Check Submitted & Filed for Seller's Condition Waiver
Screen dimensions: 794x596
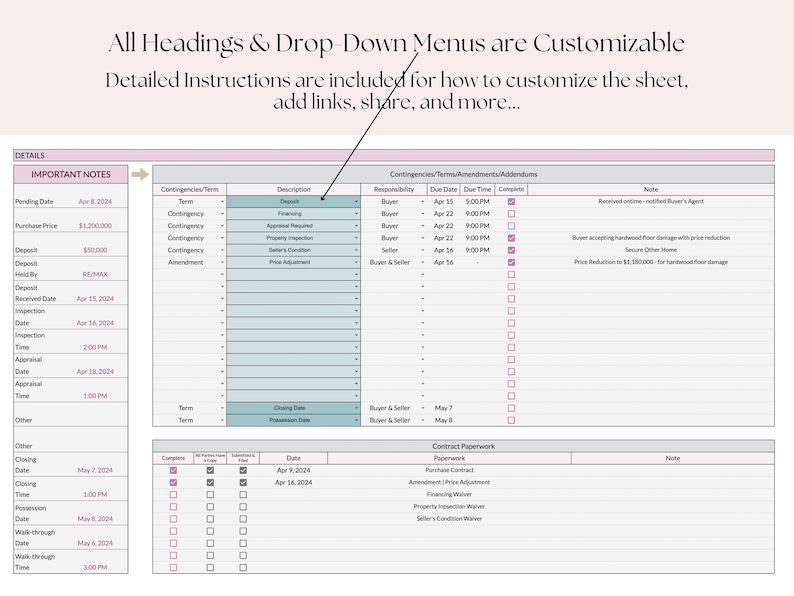click(x=243, y=519)
